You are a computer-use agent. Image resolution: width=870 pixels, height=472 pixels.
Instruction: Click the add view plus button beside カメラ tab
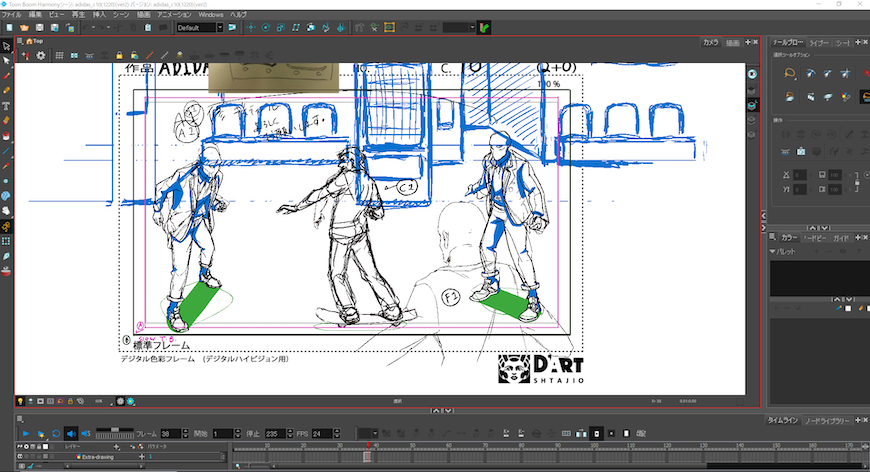click(747, 42)
